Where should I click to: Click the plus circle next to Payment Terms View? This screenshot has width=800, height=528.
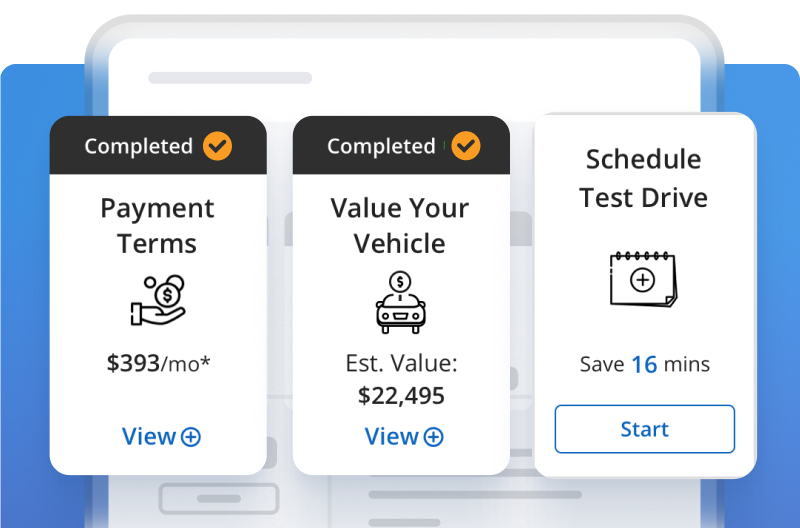pyautogui.click(x=191, y=437)
